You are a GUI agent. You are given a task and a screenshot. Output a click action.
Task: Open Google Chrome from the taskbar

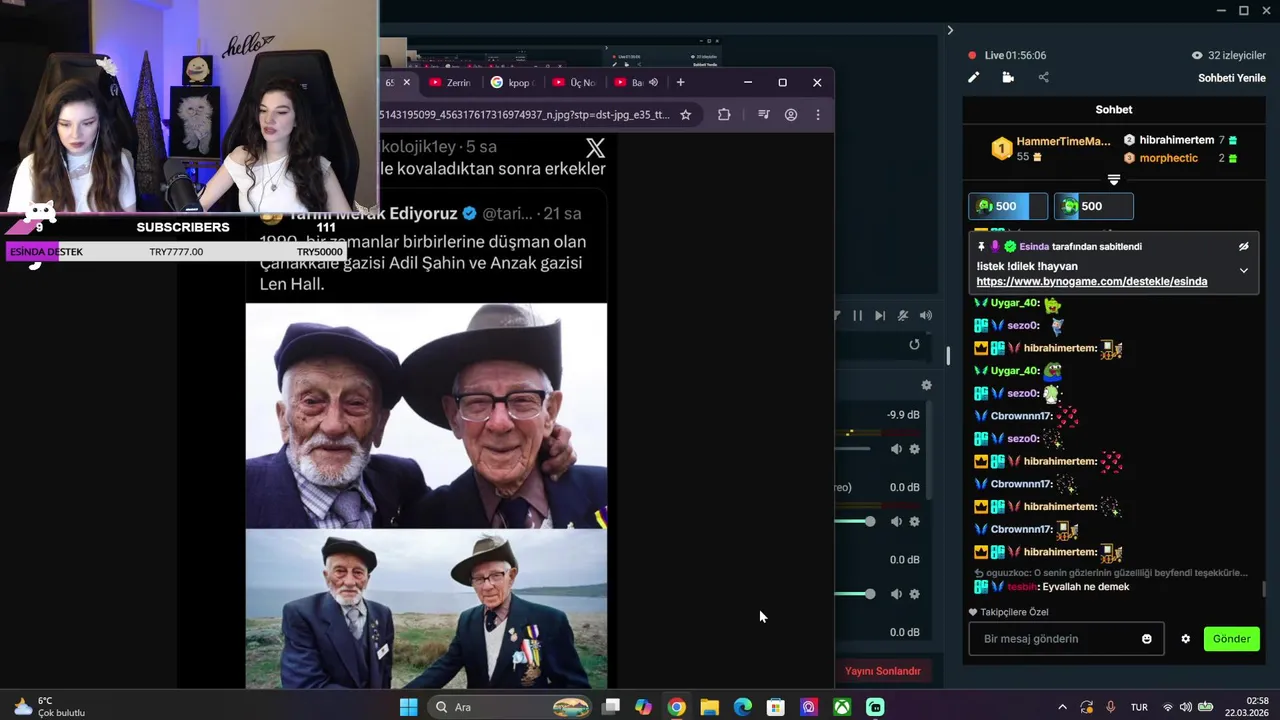tap(677, 707)
